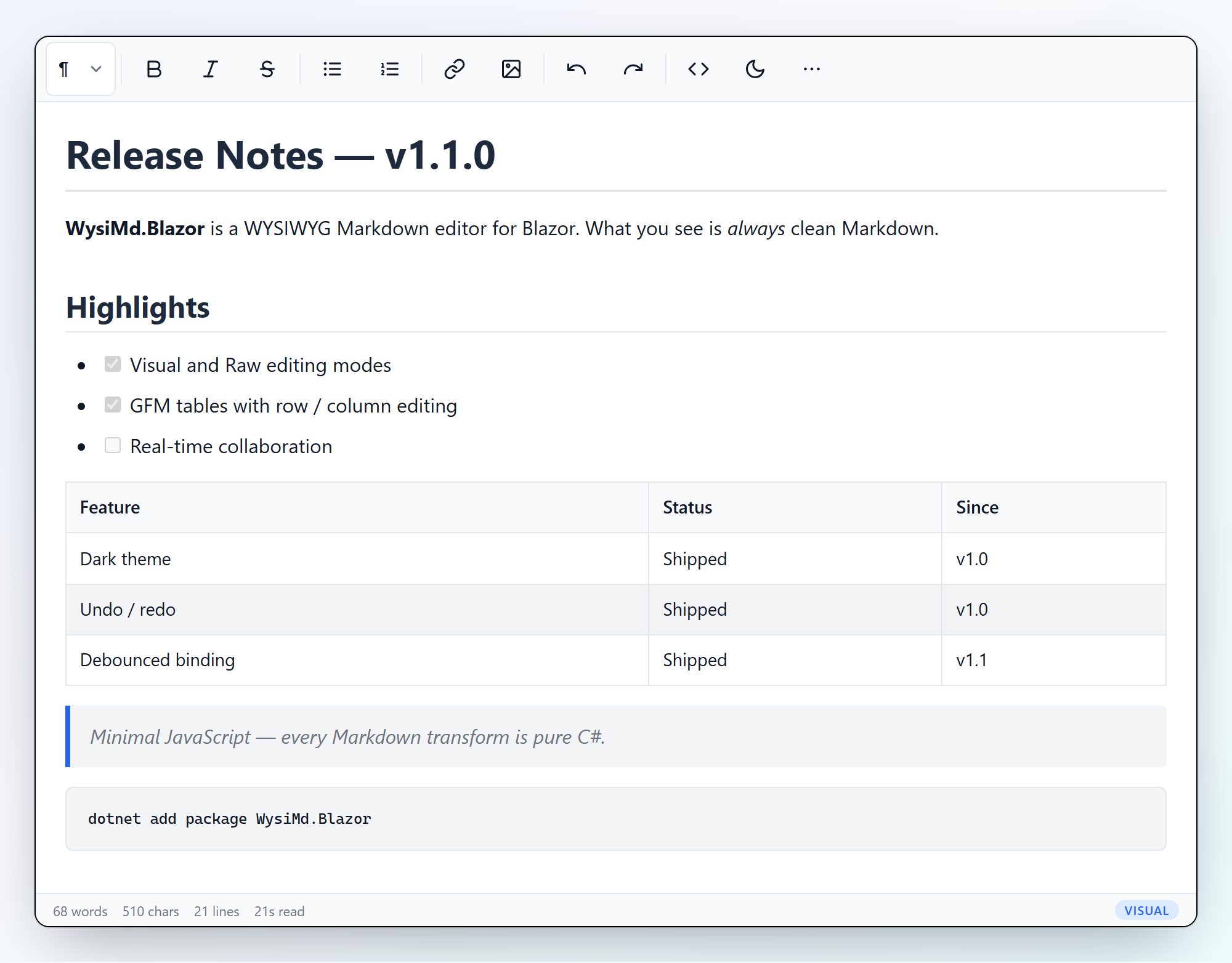Screen dimensions: 1232x963
Task: Click the Real-time collaboration text
Action: point(231,446)
